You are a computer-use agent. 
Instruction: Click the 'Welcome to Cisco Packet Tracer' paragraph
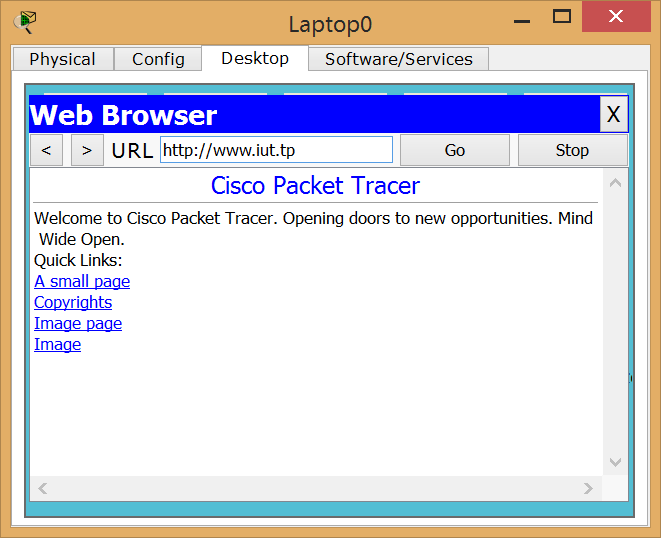[313, 229]
